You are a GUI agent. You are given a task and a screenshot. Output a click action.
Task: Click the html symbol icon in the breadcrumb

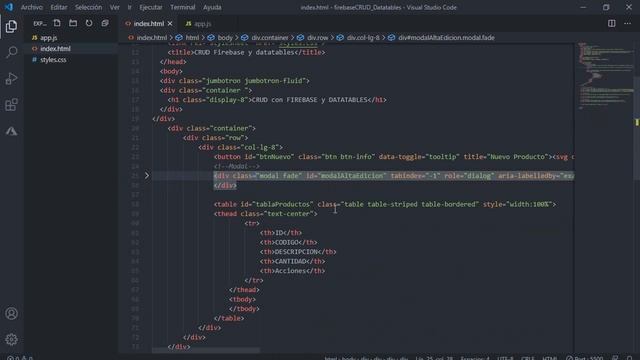pos(179,38)
